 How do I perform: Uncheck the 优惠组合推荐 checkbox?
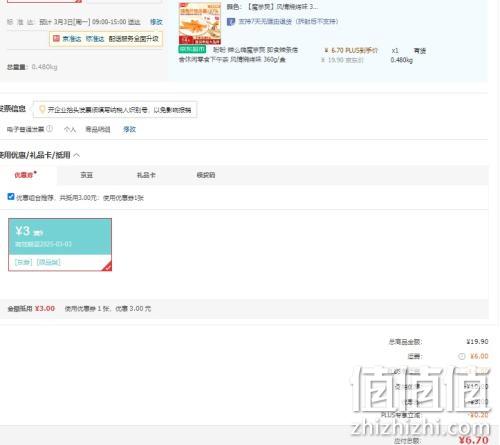pyautogui.click(x=11, y=197)
